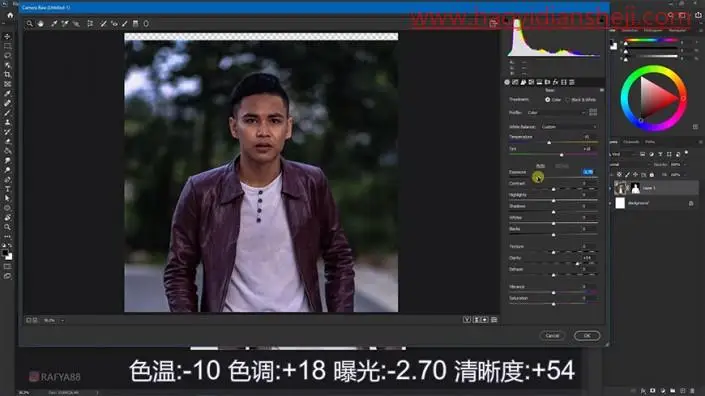Screen dimensions: 705x396
Task: Select the Color treatment radio button
Action: pos(548,100)
